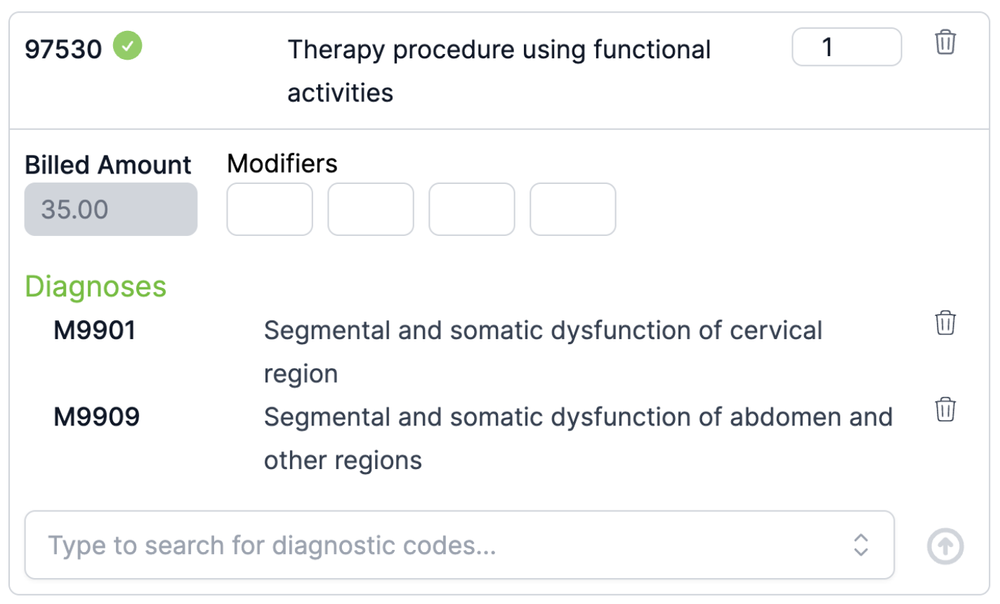
Task: Click the cervical region diagnosis description
Action: click(543, 352)
